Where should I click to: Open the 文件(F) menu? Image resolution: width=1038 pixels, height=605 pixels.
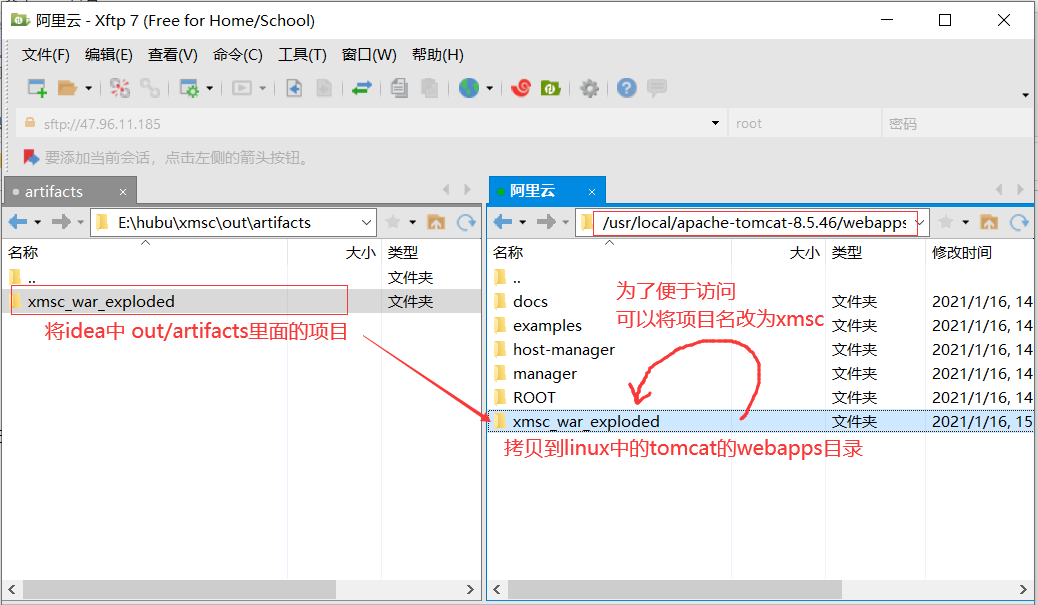tap(46, 55)
